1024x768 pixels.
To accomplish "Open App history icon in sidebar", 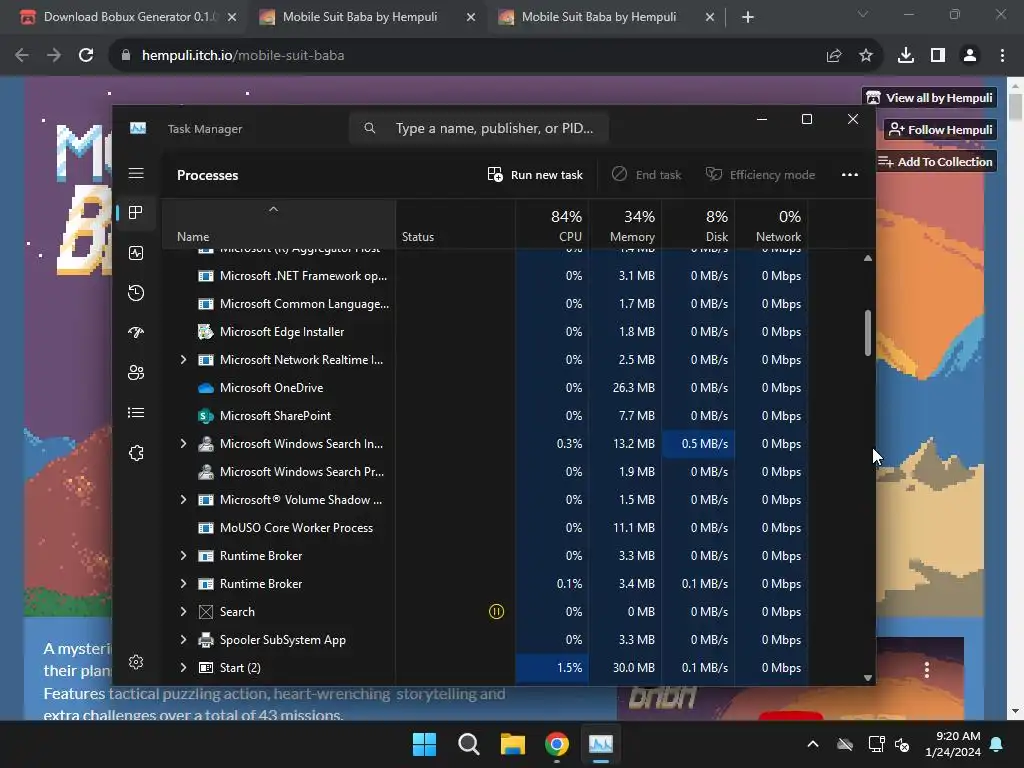I will (x=136, y=293).
